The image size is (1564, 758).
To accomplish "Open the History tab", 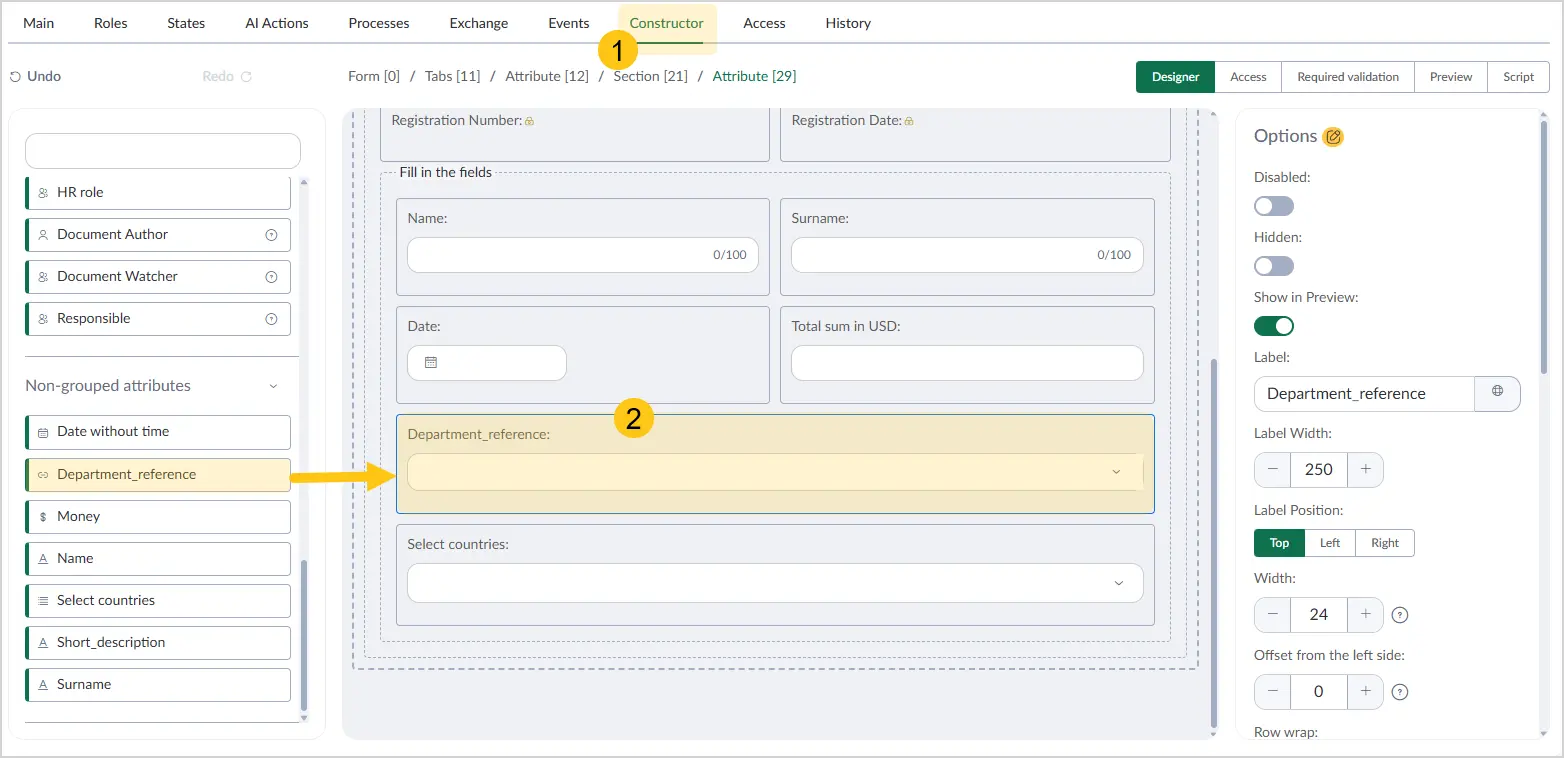I will [x=848, y=23].
